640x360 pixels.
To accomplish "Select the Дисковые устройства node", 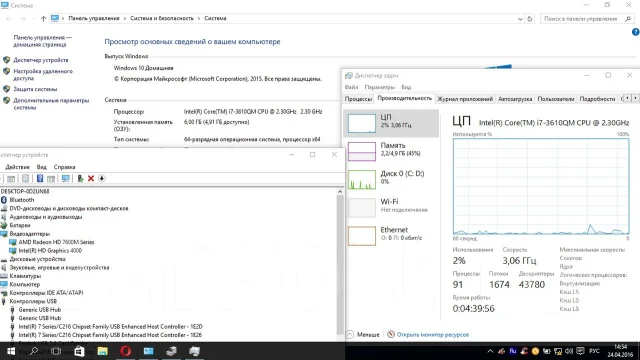I will (38, 259).
